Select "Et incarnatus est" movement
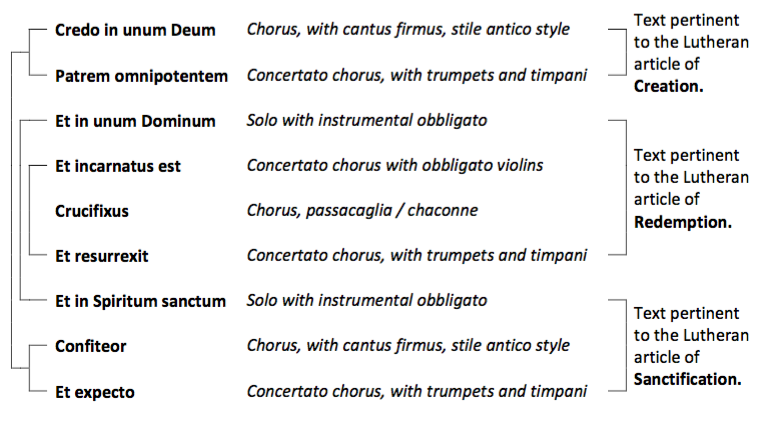 pyautogui.click(x=118, y=166)
